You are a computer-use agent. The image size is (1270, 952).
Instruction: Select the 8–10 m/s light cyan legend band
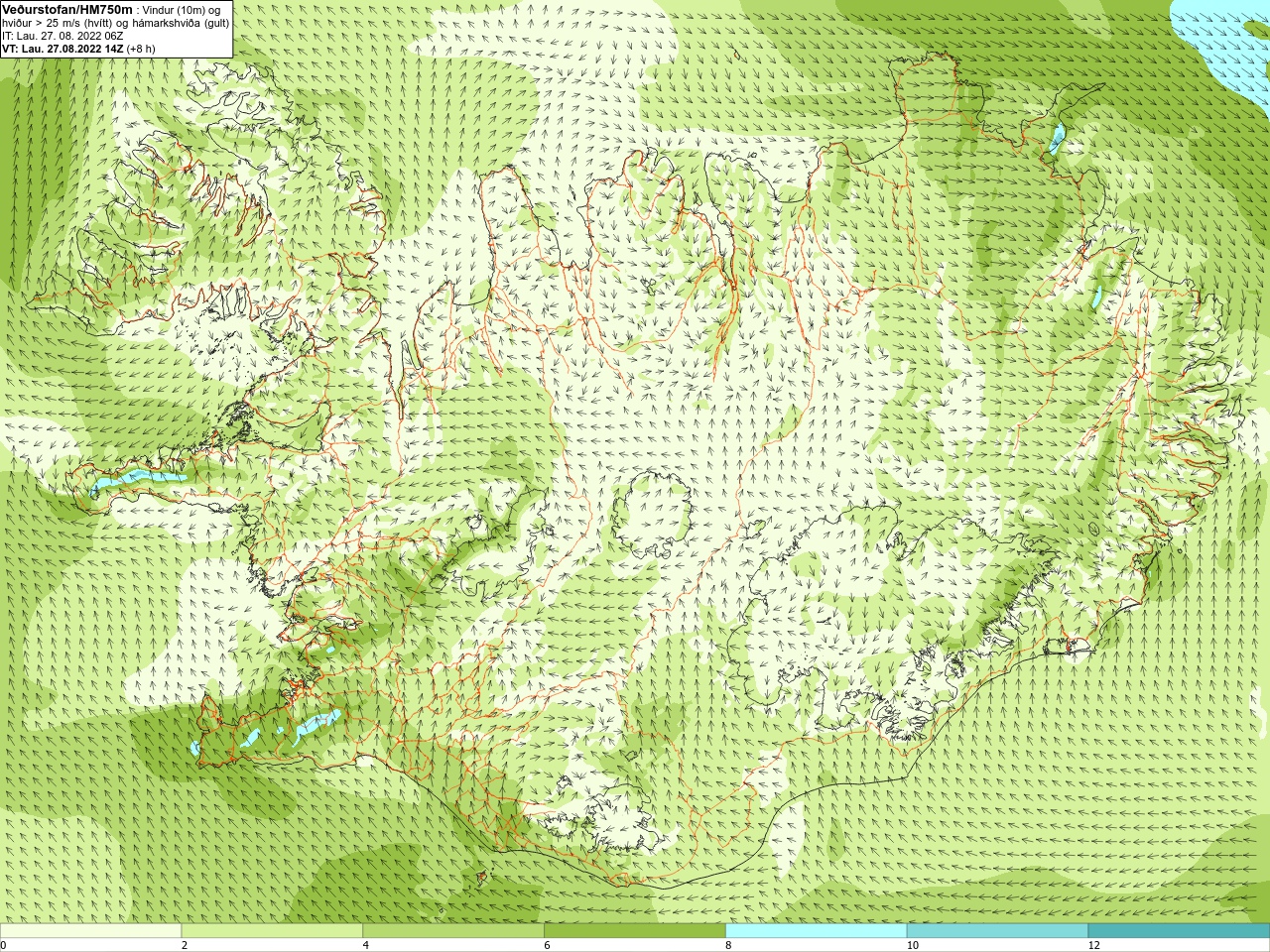816,931
